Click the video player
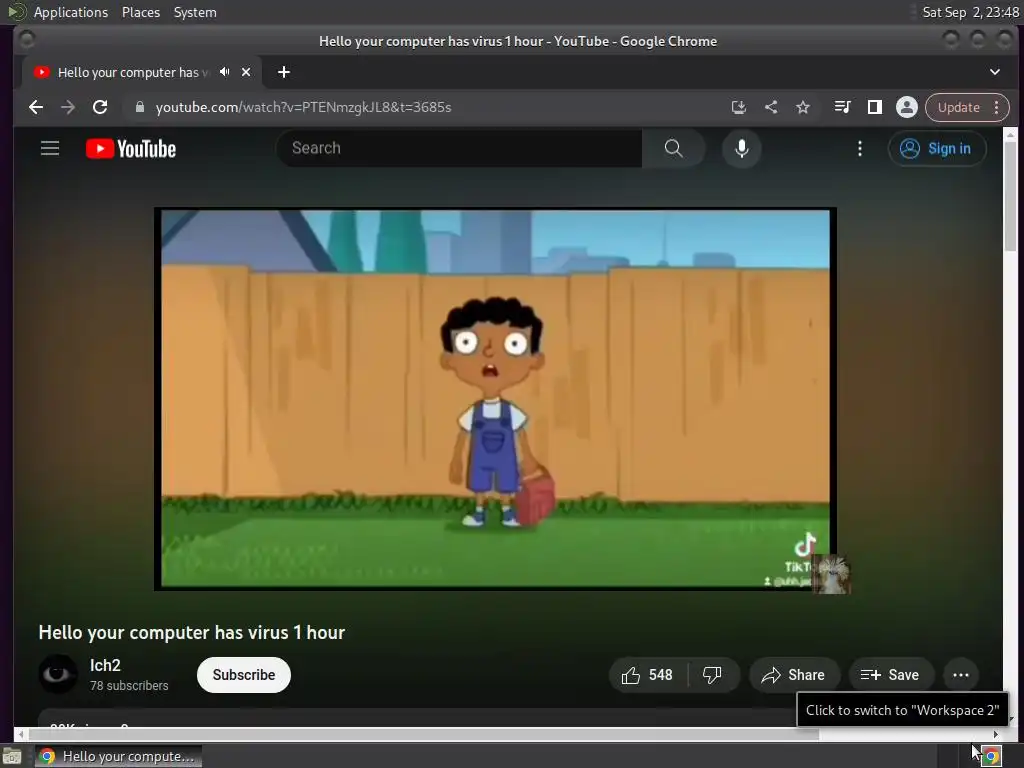The height and width of the screenshot is (768, 1024). click(x=495, y=398)
